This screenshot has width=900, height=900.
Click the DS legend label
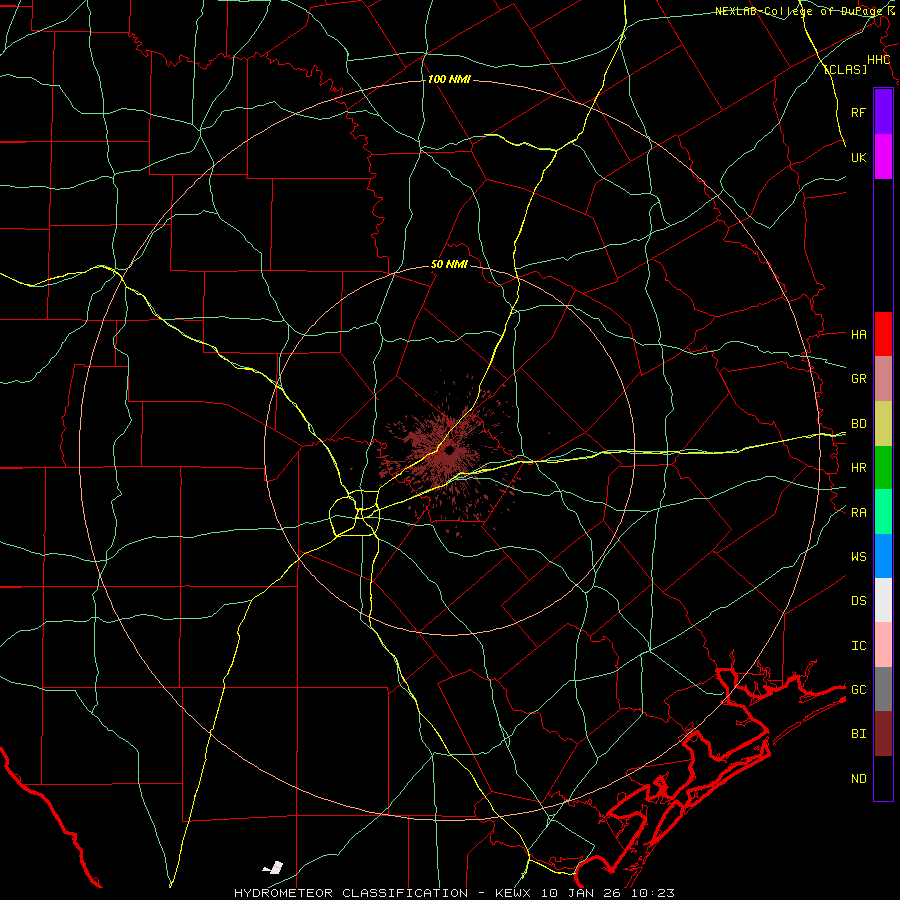click(x=858, y=600)
